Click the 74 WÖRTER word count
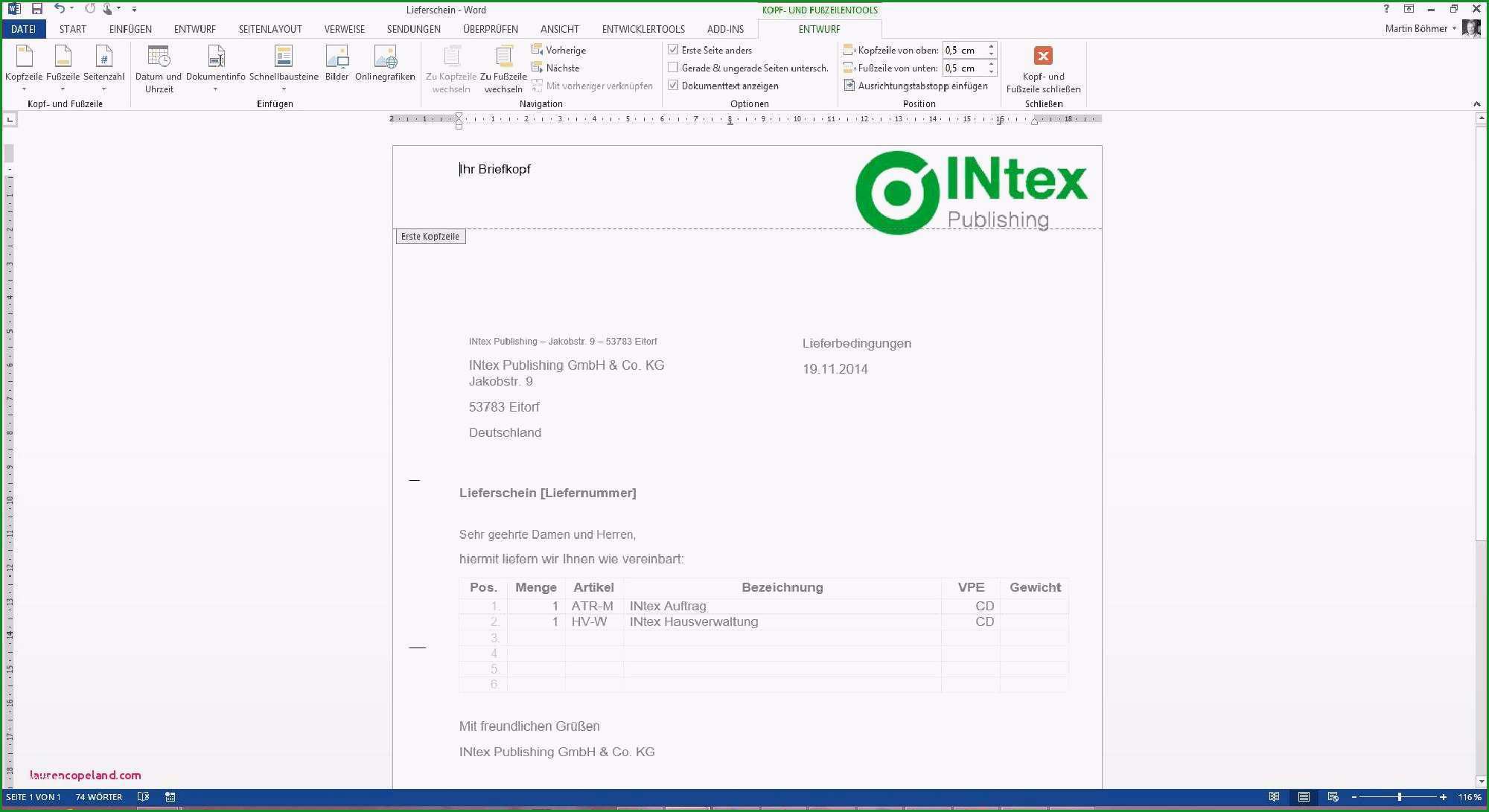Viewport: 1489px width, 812px height. click(x=99, y=797)
